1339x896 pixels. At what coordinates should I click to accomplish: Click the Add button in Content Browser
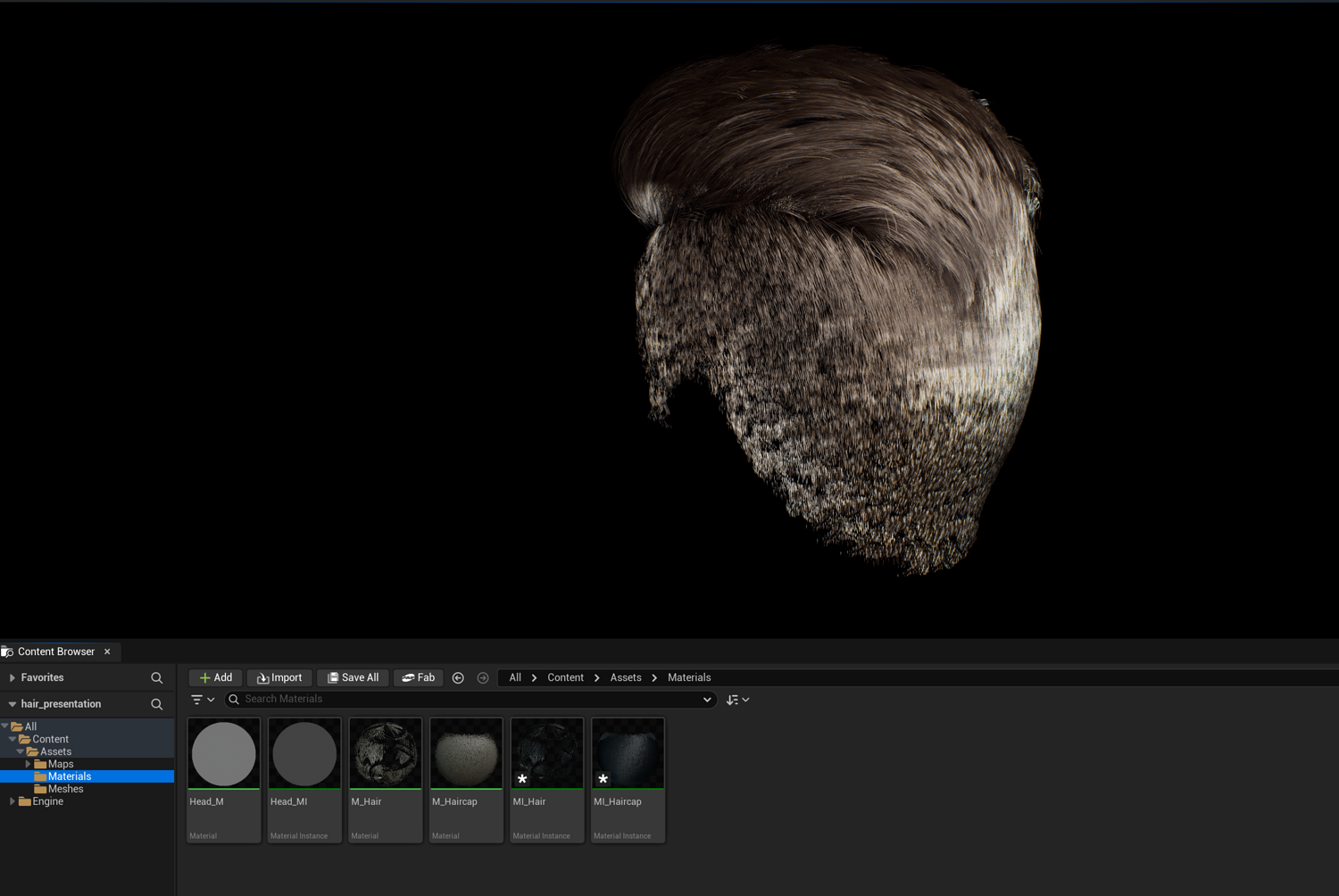point(215,678)
